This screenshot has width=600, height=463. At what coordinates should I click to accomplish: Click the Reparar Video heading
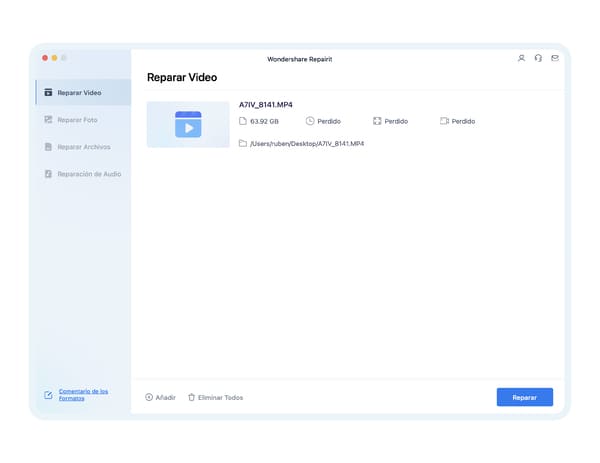tap(182, 77)
